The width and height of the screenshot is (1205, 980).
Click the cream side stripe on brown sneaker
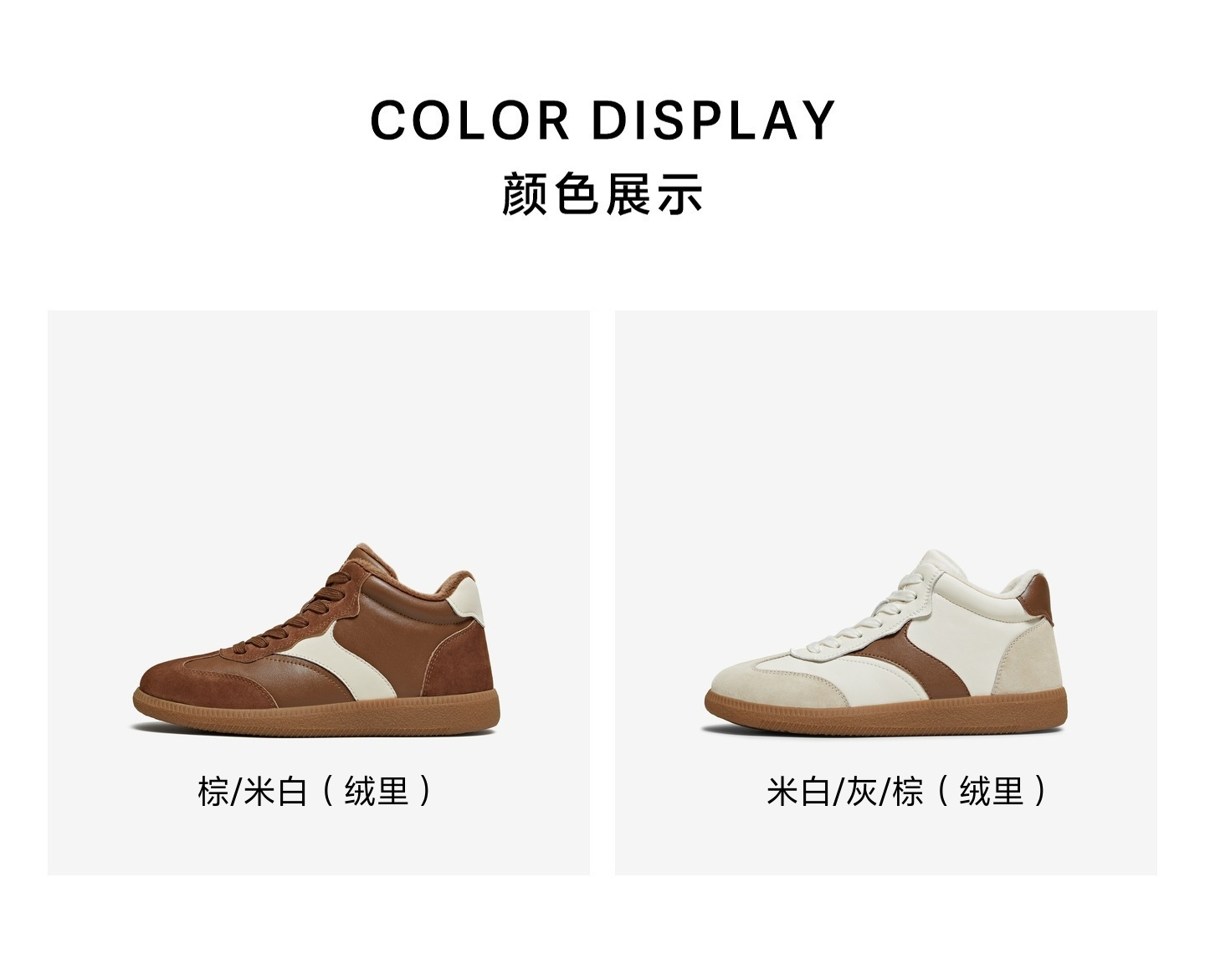351,661
